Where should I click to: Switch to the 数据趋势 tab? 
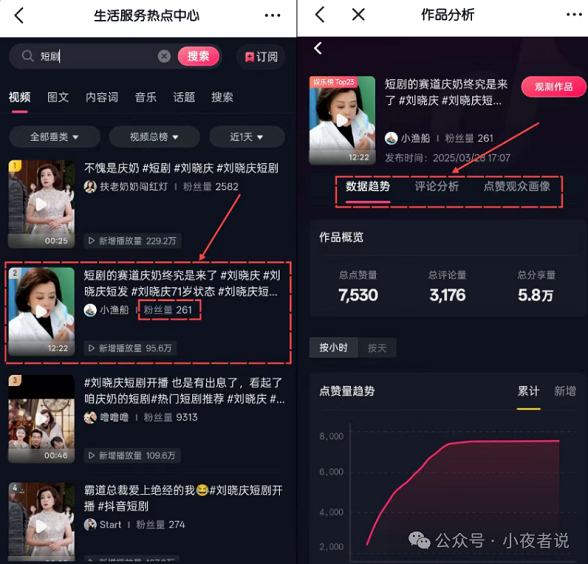click(368, 186)
